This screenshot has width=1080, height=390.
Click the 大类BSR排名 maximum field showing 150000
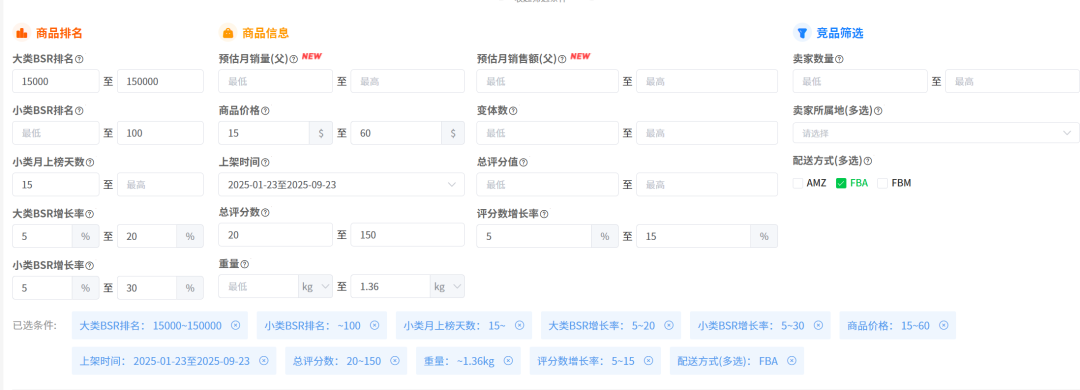tap(160, 81)
